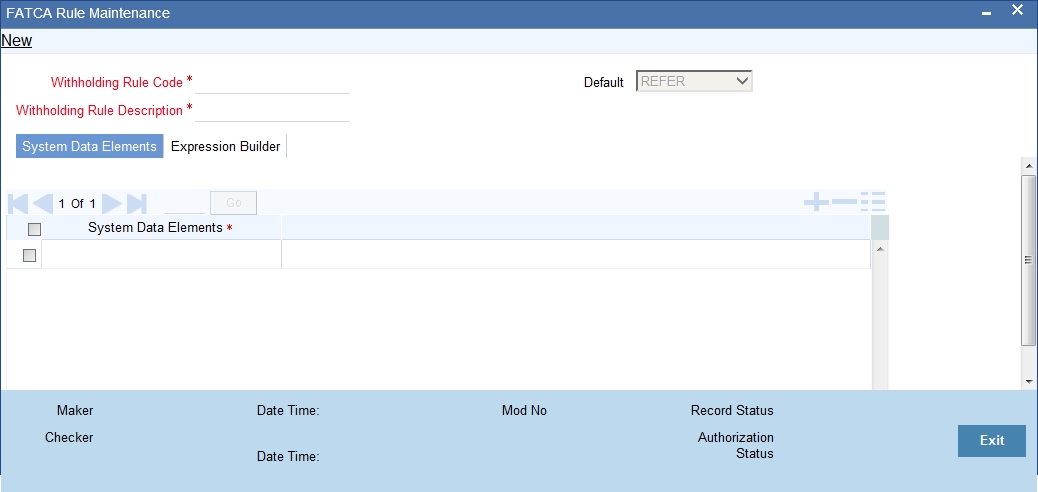Add a row with plus icon
Viewport: 1038px width, 492px height.
point(816,201)
